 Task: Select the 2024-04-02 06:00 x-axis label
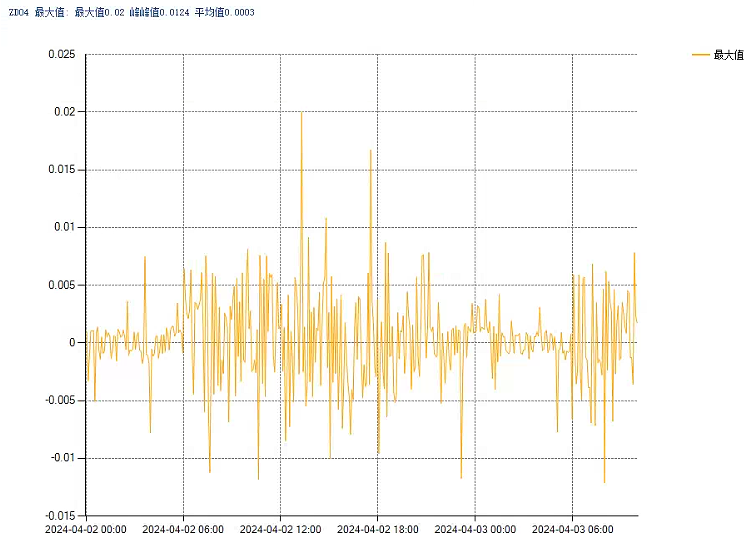point(183,530)
